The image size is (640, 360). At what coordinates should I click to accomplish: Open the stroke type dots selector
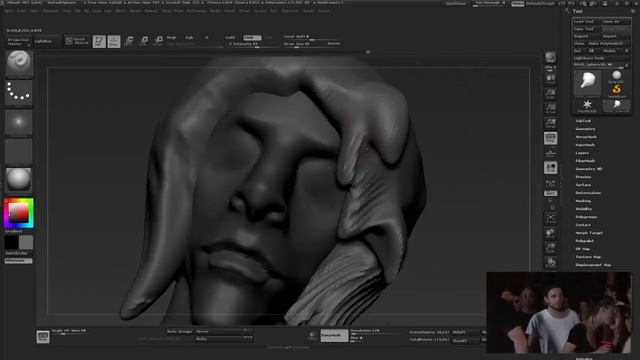pos(19,92)
